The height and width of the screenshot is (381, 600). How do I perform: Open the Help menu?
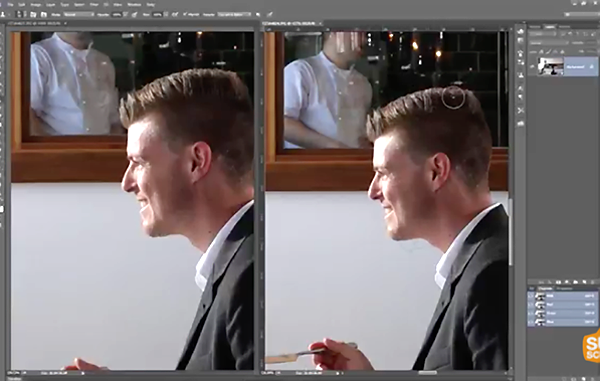150,5
